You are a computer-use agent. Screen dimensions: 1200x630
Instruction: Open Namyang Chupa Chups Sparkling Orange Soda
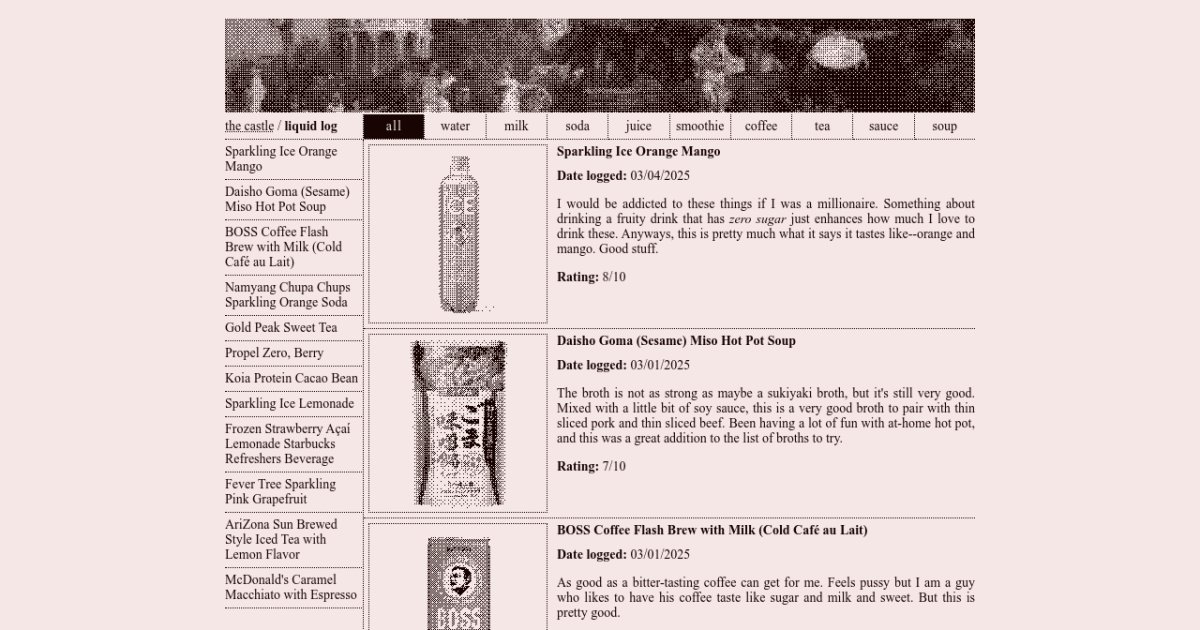tap(287, 295)
